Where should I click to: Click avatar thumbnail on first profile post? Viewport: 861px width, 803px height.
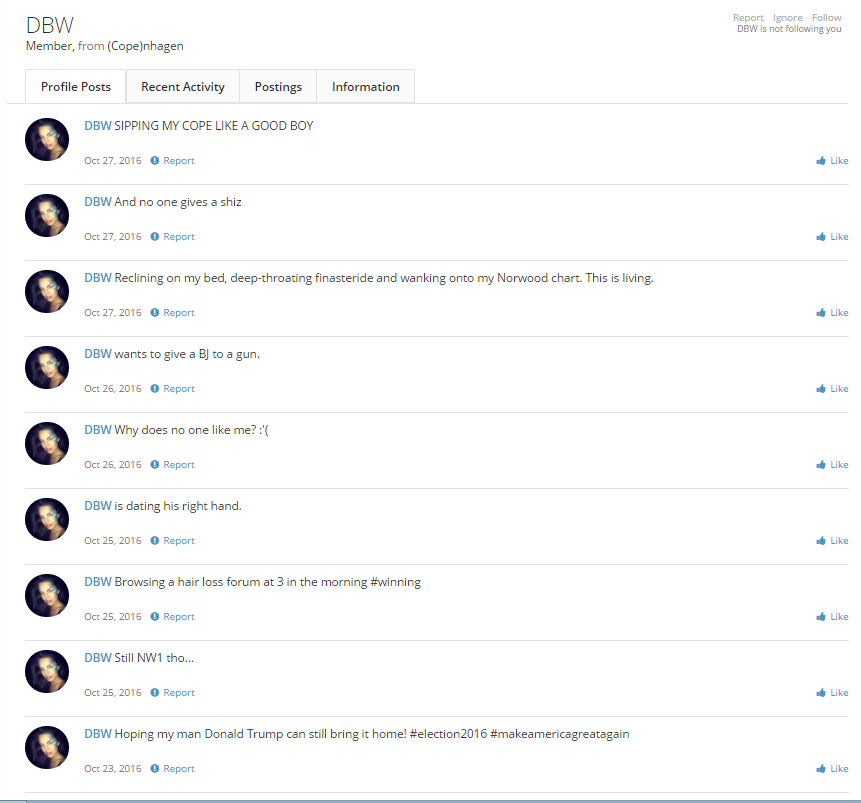[46, 139]
